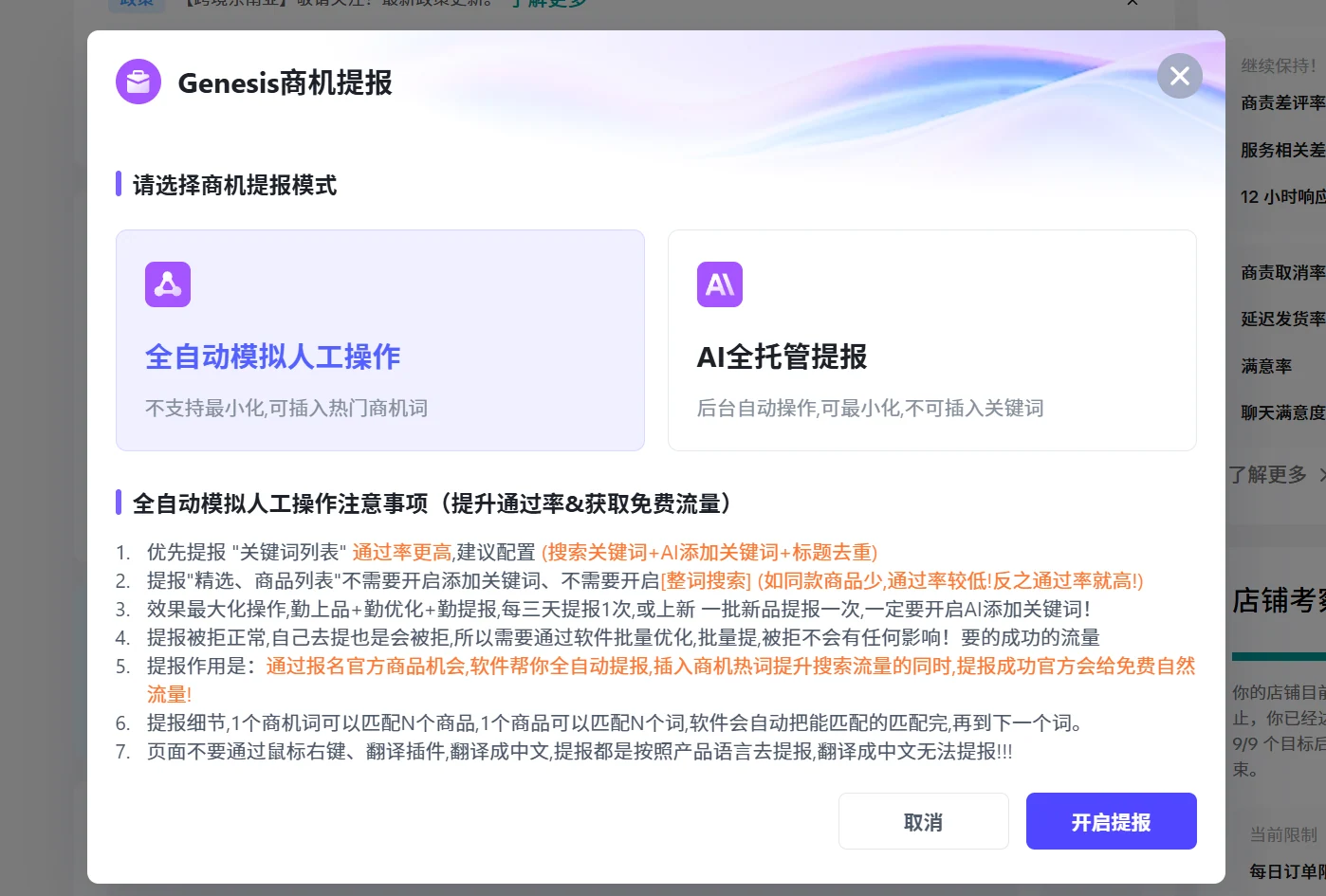Image resolution: width=1326 pixels, height=896 pixels.
Task: Click note 2 about 精选、商品列表
Action: [x=645, y=580]
